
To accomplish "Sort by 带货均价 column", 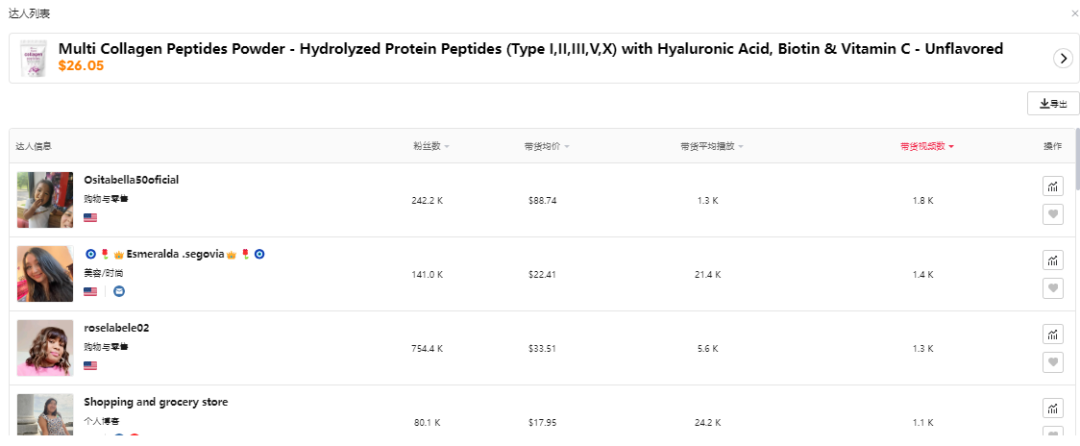I will tap(546, 146).
